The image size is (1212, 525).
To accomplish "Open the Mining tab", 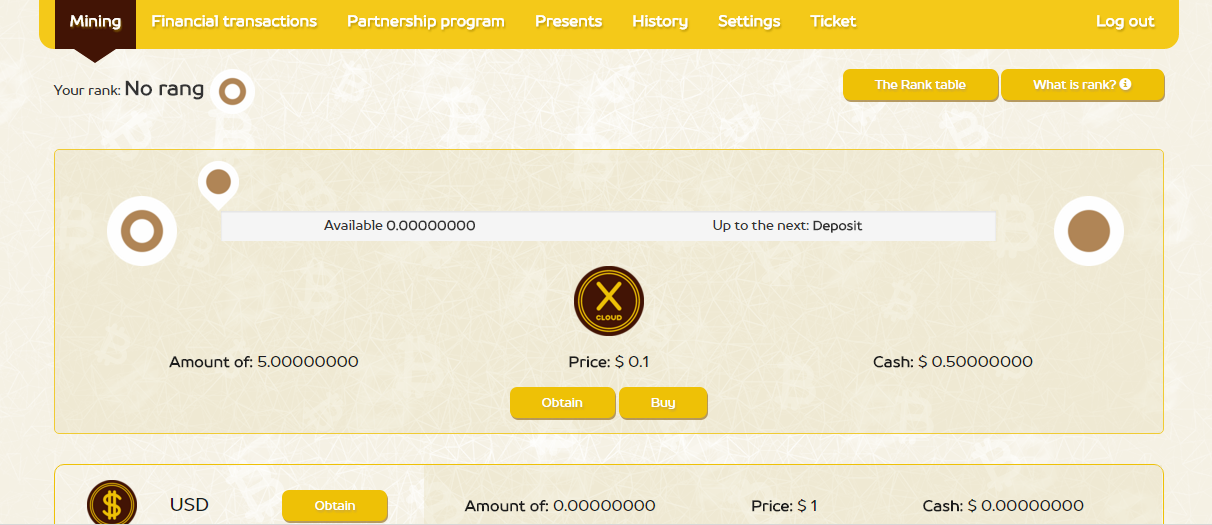I will pos(95,21).
